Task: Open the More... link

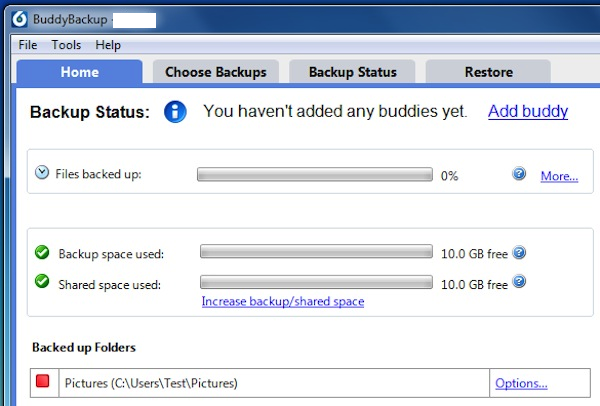Action: (559, 176)
